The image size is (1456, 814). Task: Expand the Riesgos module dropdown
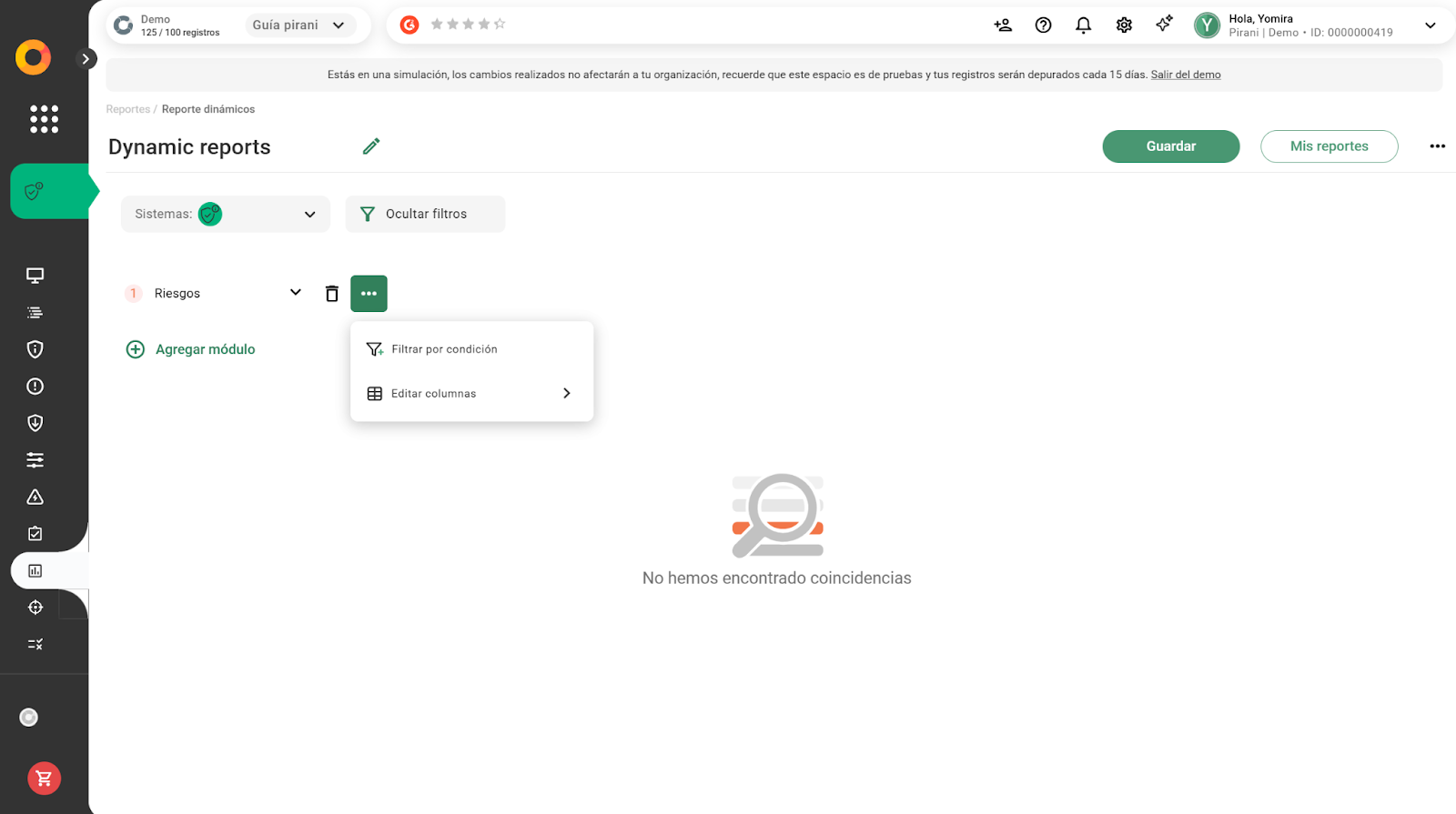pyautogui.click(x=295, y=293)
